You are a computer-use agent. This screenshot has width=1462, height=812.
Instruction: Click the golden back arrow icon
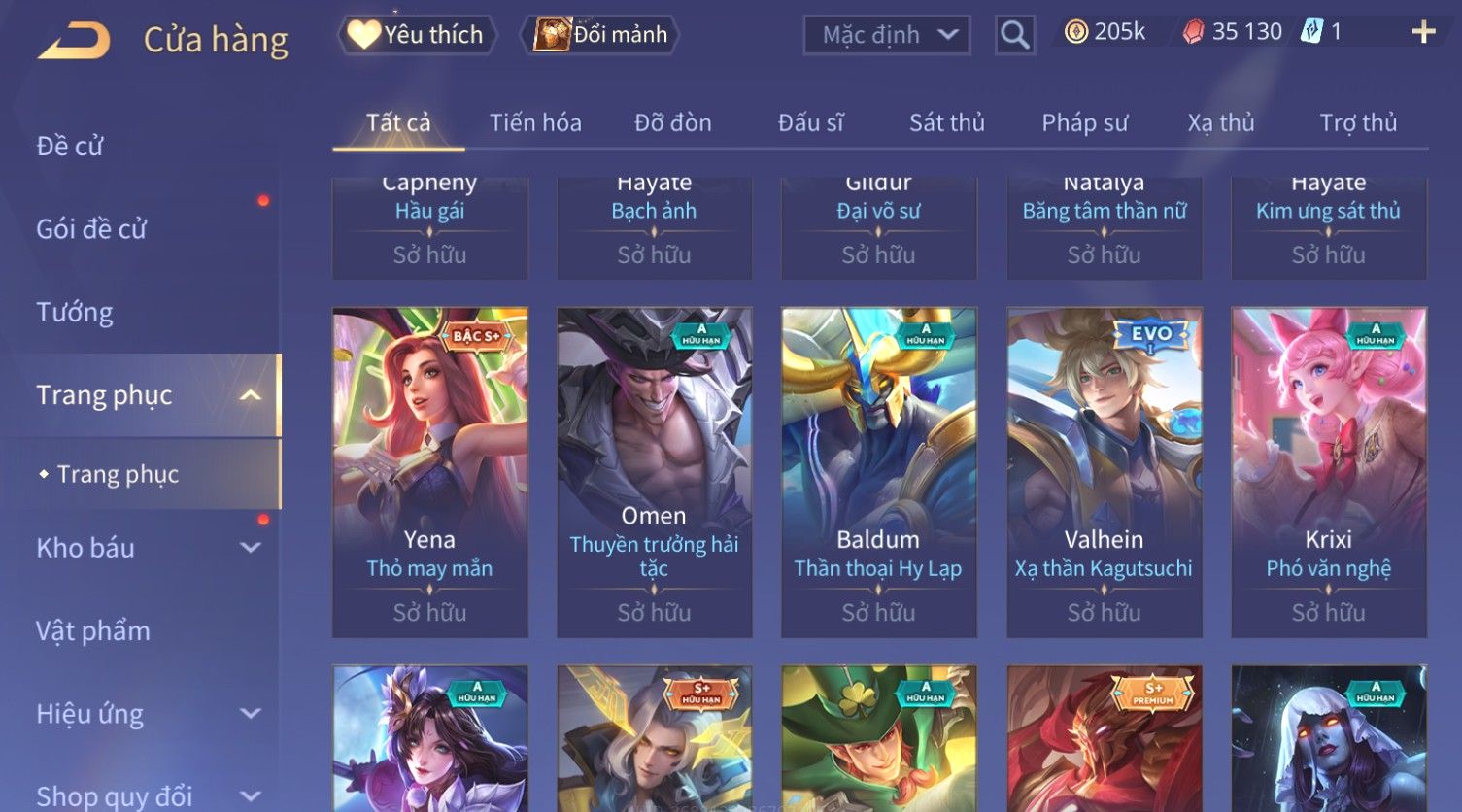click(74, 41)
